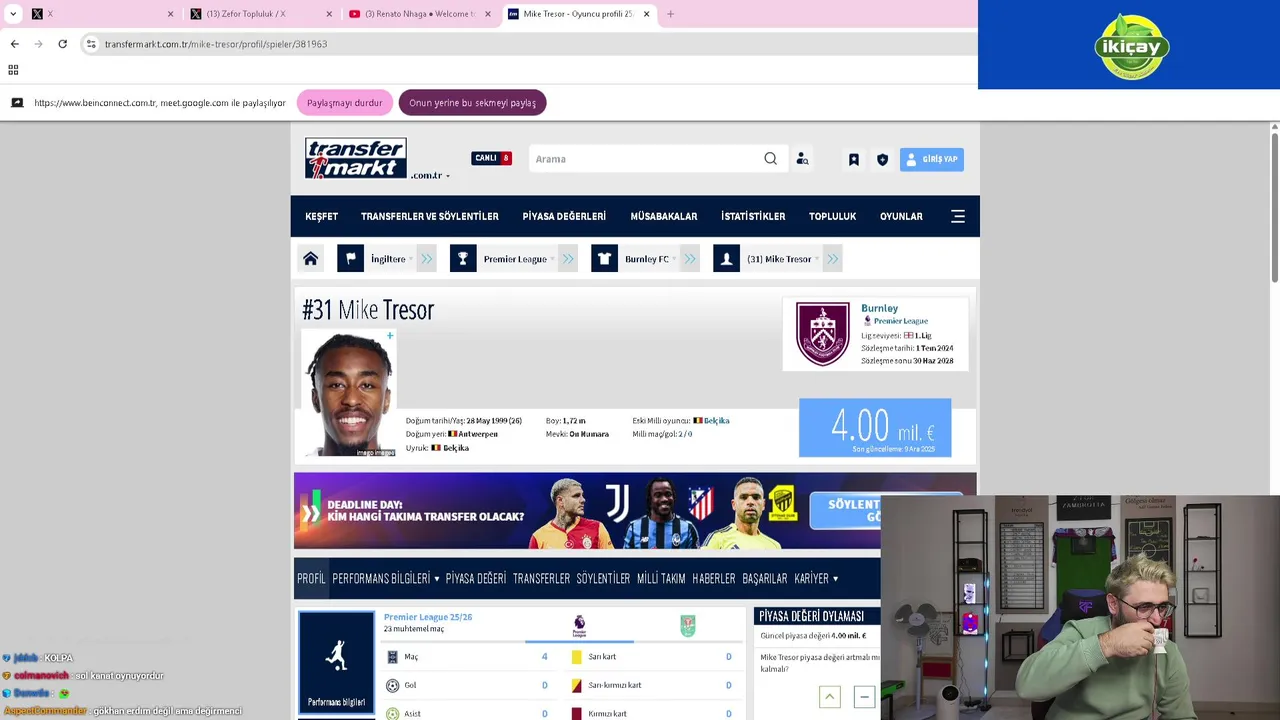
Task: Click the bookmark watchlist icon
Action: pos(853,159)
